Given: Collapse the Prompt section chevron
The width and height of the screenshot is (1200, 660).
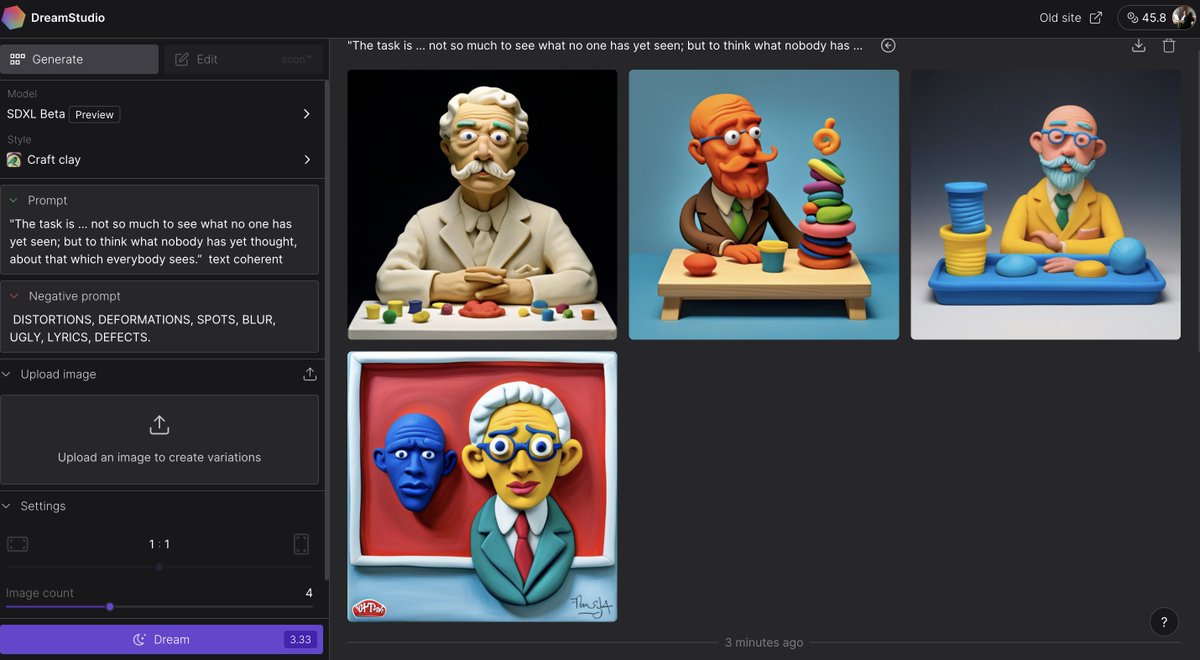Looking at the screenshot, I should (14, 200).
